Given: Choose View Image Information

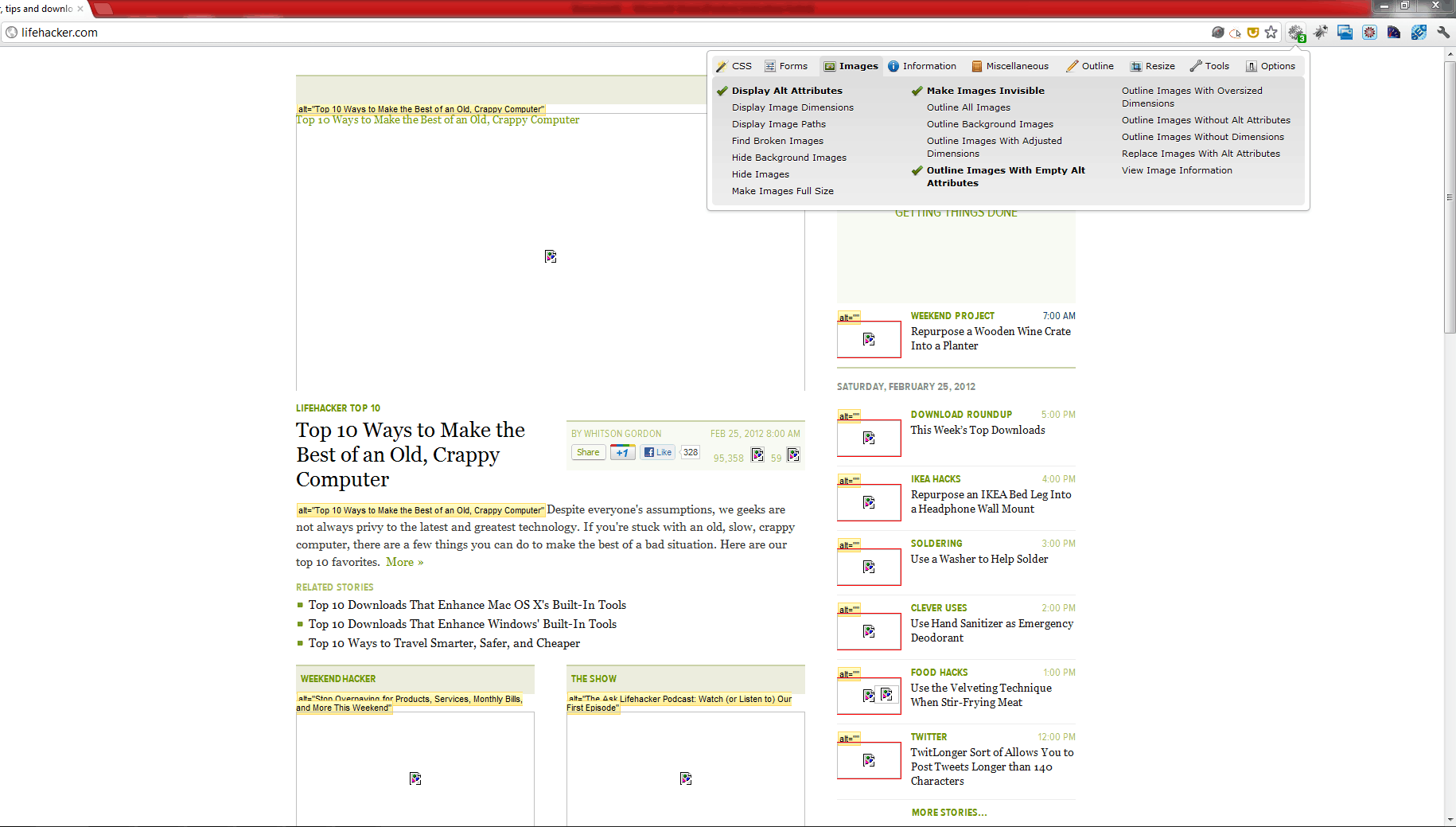Looking at the screenshot, I should click(1177, 170).
